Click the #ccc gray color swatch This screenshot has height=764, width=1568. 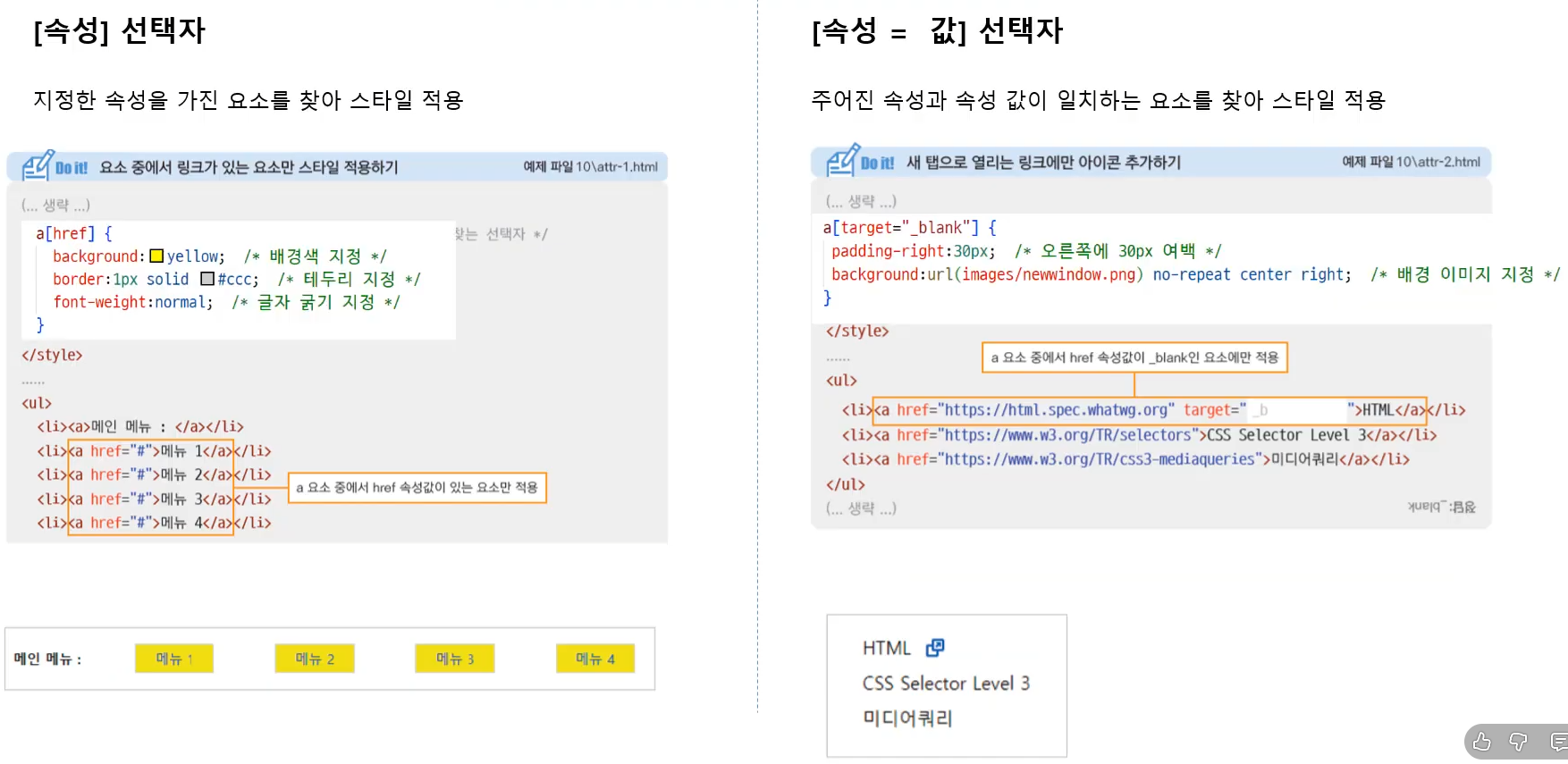(207, 279)
